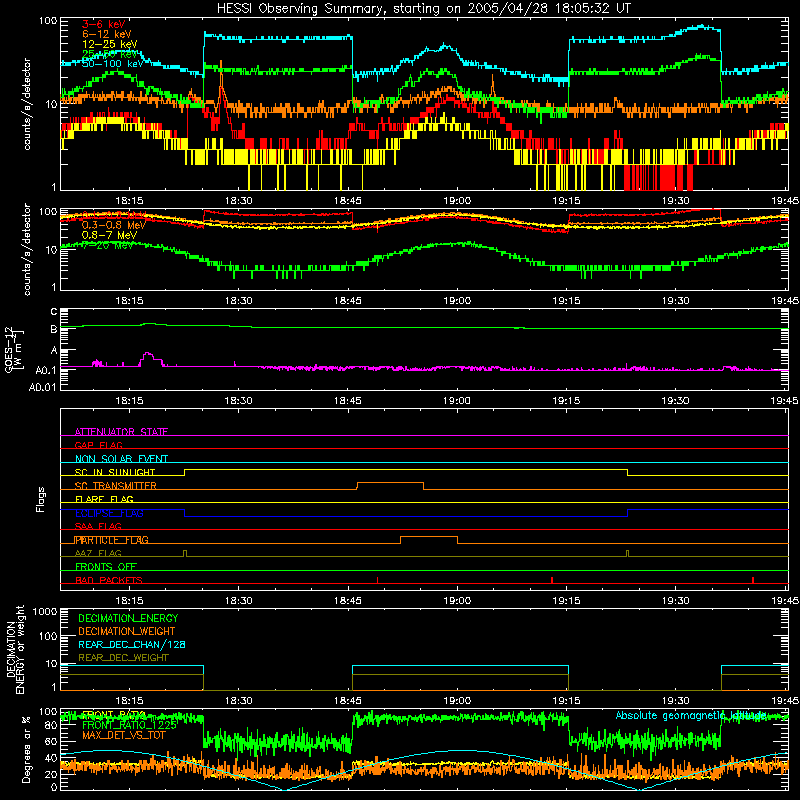Select the '0.3-0.8 MeV' legend label

click(x=114, y=225)
